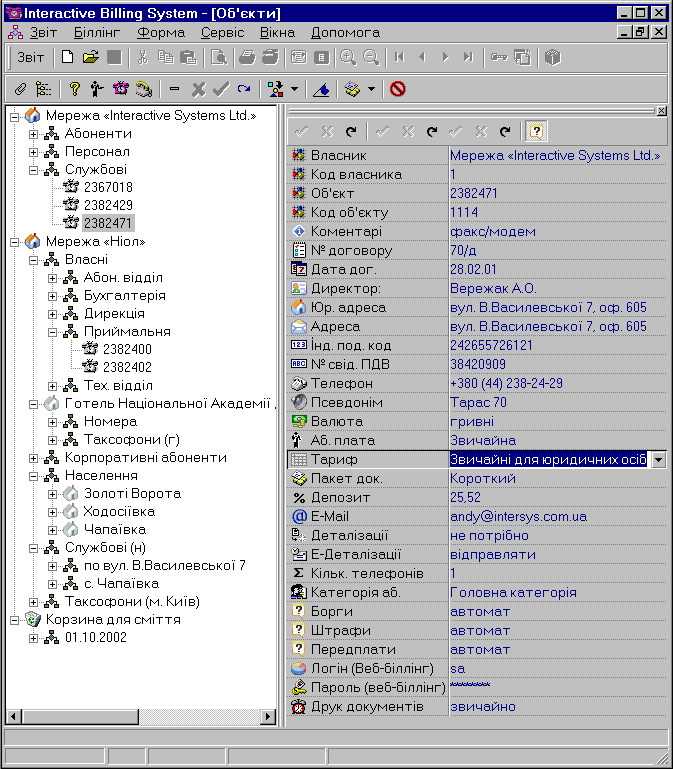
Task: Open the Форма menu
Action: coord(161,32)
